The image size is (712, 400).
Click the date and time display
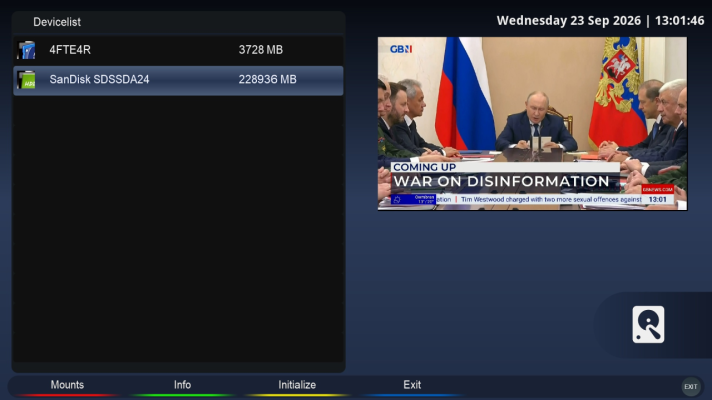(x=600, y=21)
